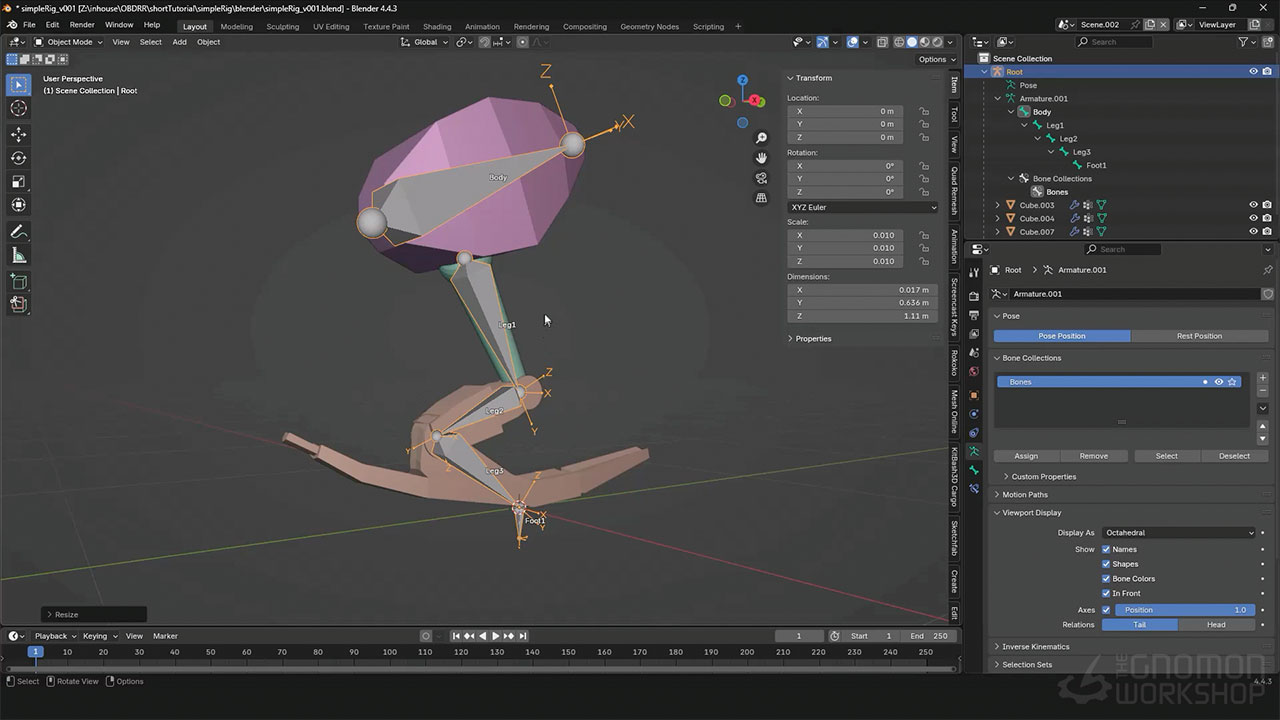Switch to the Sculpting workspace tab
1280x720 pixels.
(282, 27)
